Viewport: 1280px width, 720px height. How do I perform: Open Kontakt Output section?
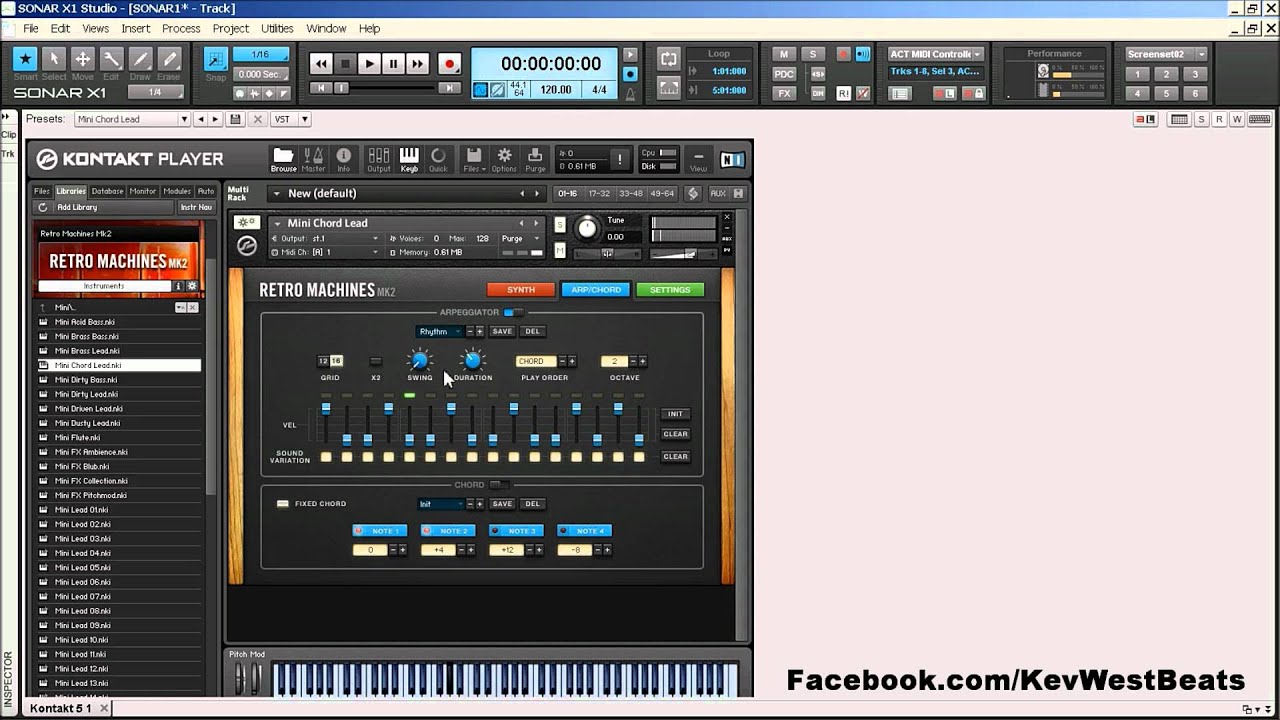pyautogui.click(x=379, y=160)
